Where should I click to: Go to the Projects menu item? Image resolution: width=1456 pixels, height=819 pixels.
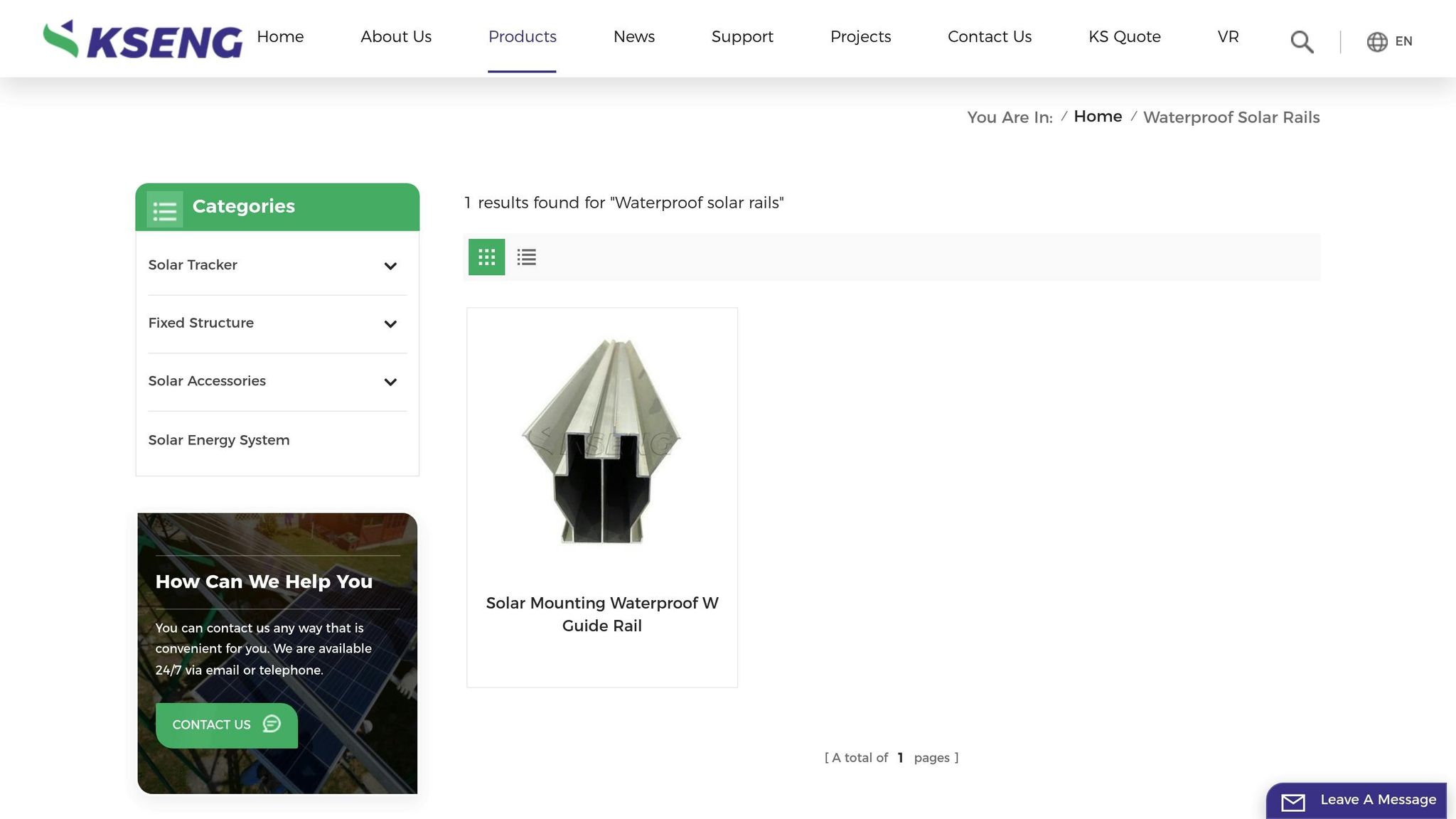860,37
